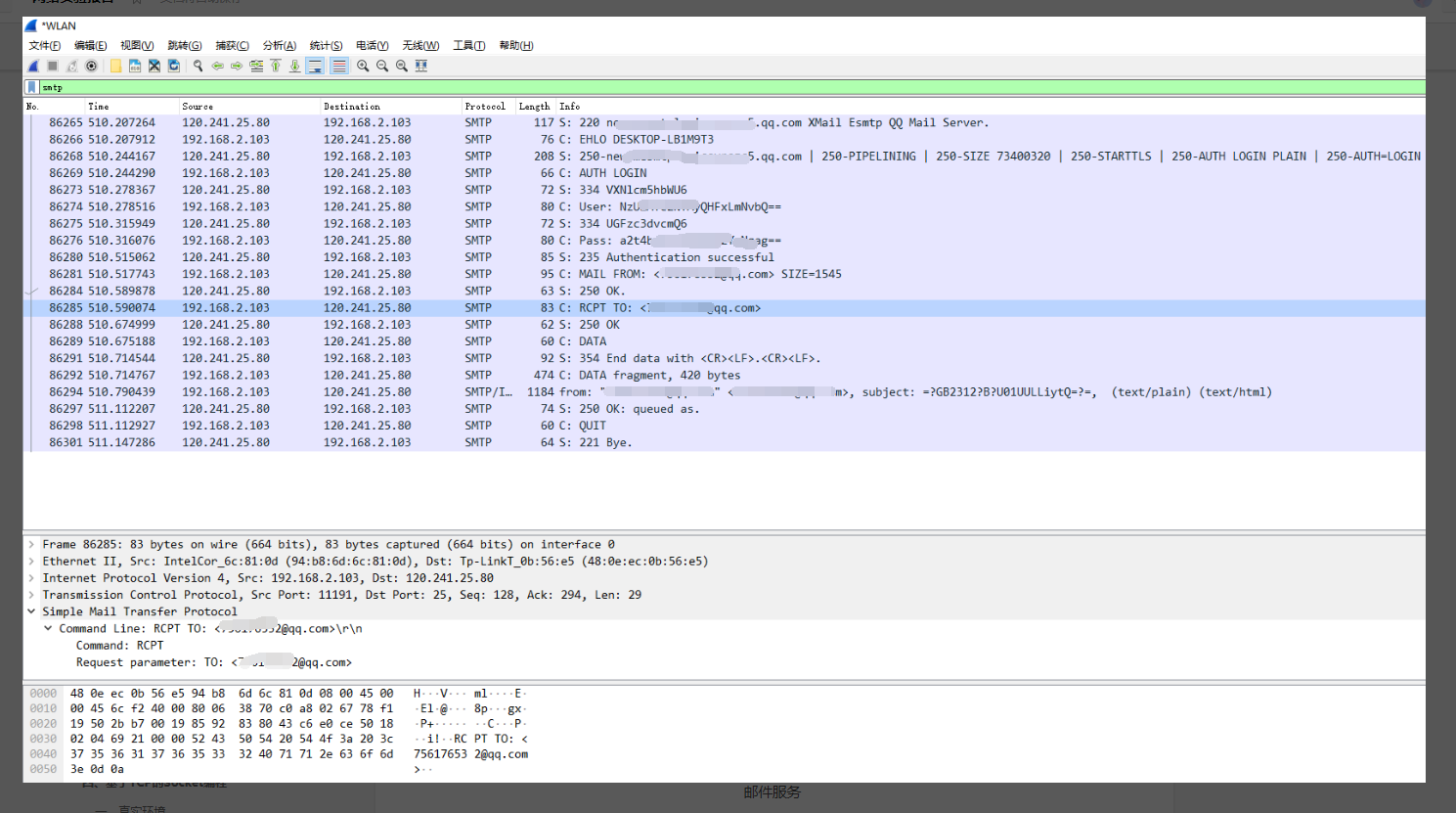Zoom in on the packet list text
Screen dimensions: 1456x813
pos(363,66)
